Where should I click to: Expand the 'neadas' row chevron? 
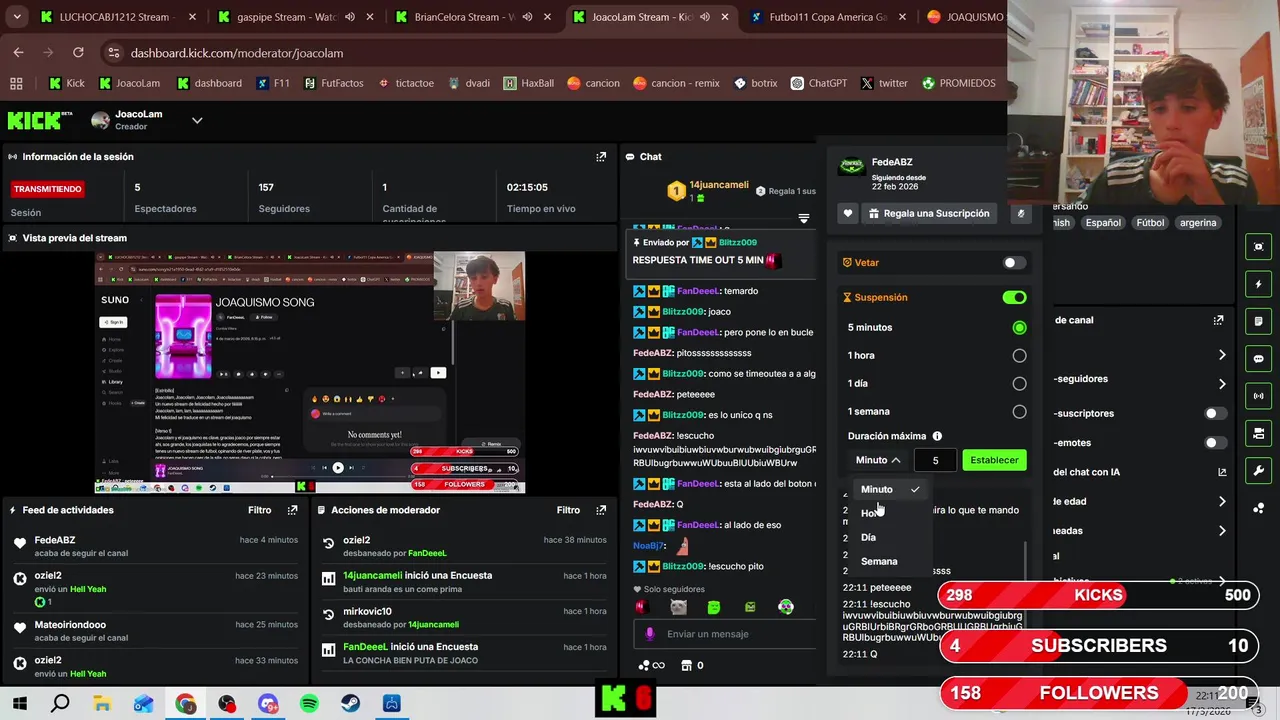point(1222,532)
